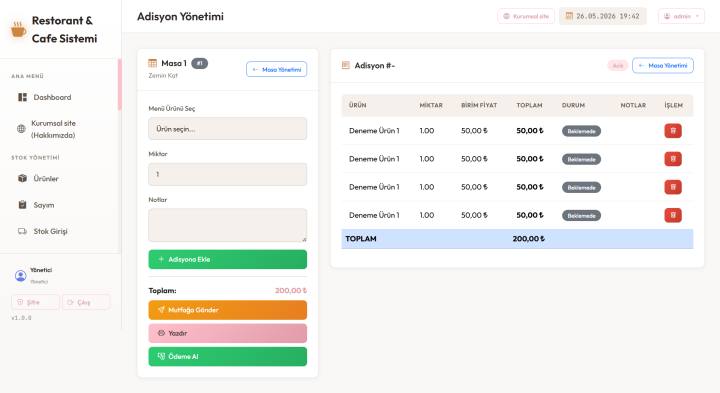Screen dimensions: 720x393
Task: Open Stok Girişi in sidebar
Action: (51, 231)
